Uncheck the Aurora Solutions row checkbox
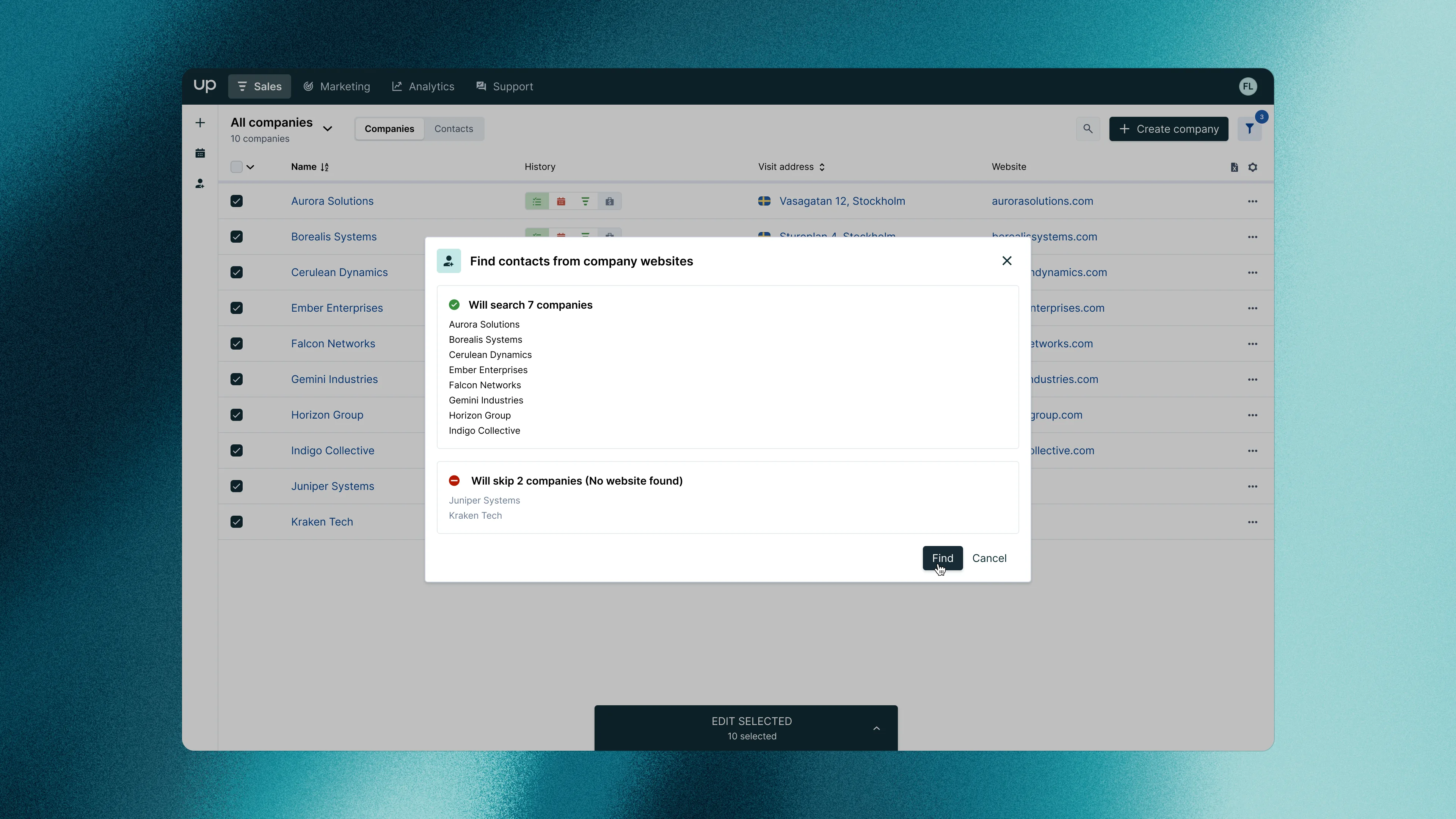The width and height of the screenshot is (1456, 819). (236, 201)
